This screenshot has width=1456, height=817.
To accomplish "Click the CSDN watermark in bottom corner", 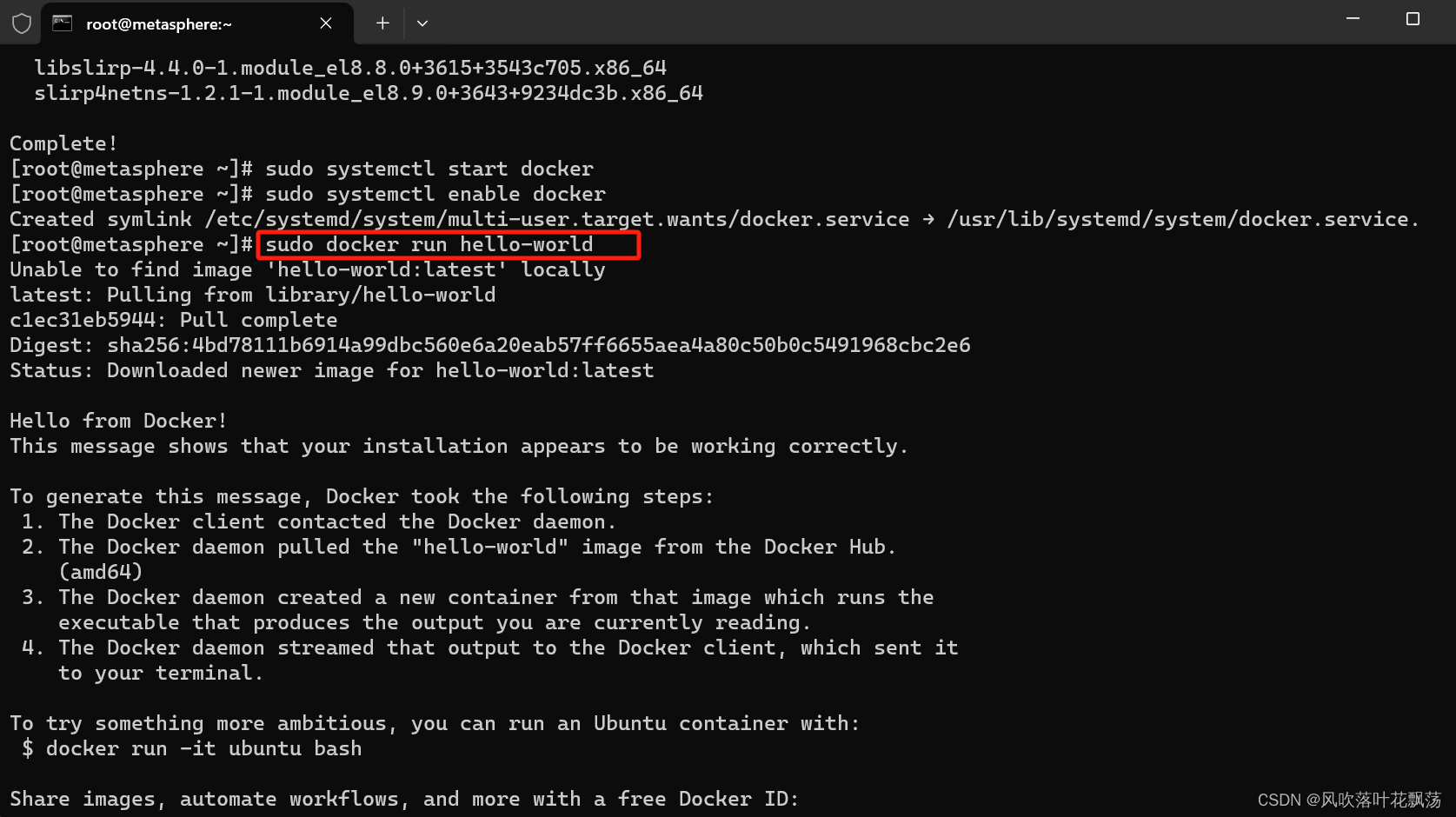I will 1349,800.
